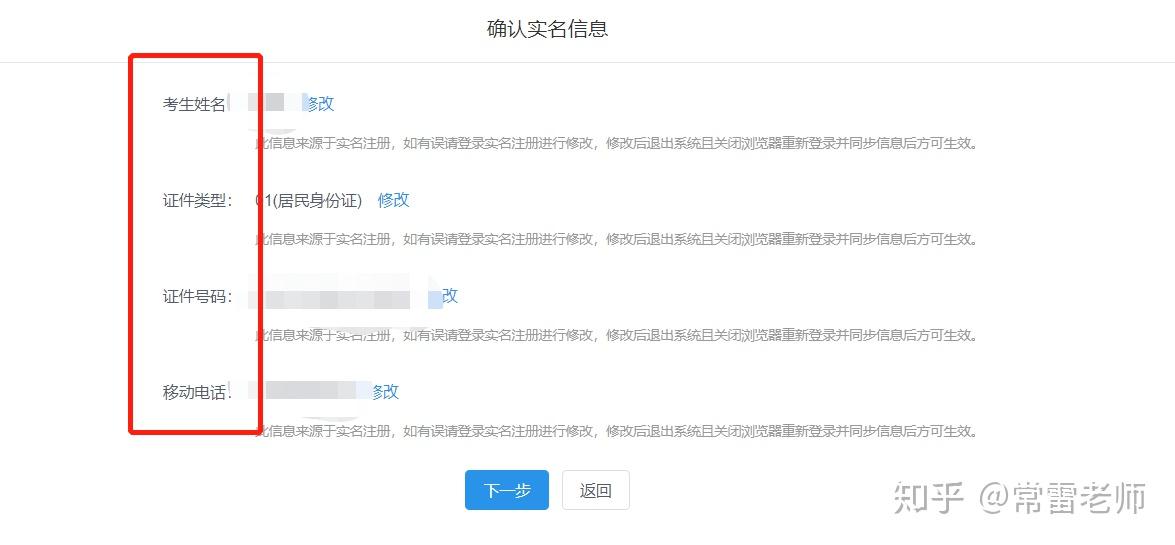
Task: Click 修改 link beside 01(居民身份证)
Action: pyautogui.click(x=393, y=200)
